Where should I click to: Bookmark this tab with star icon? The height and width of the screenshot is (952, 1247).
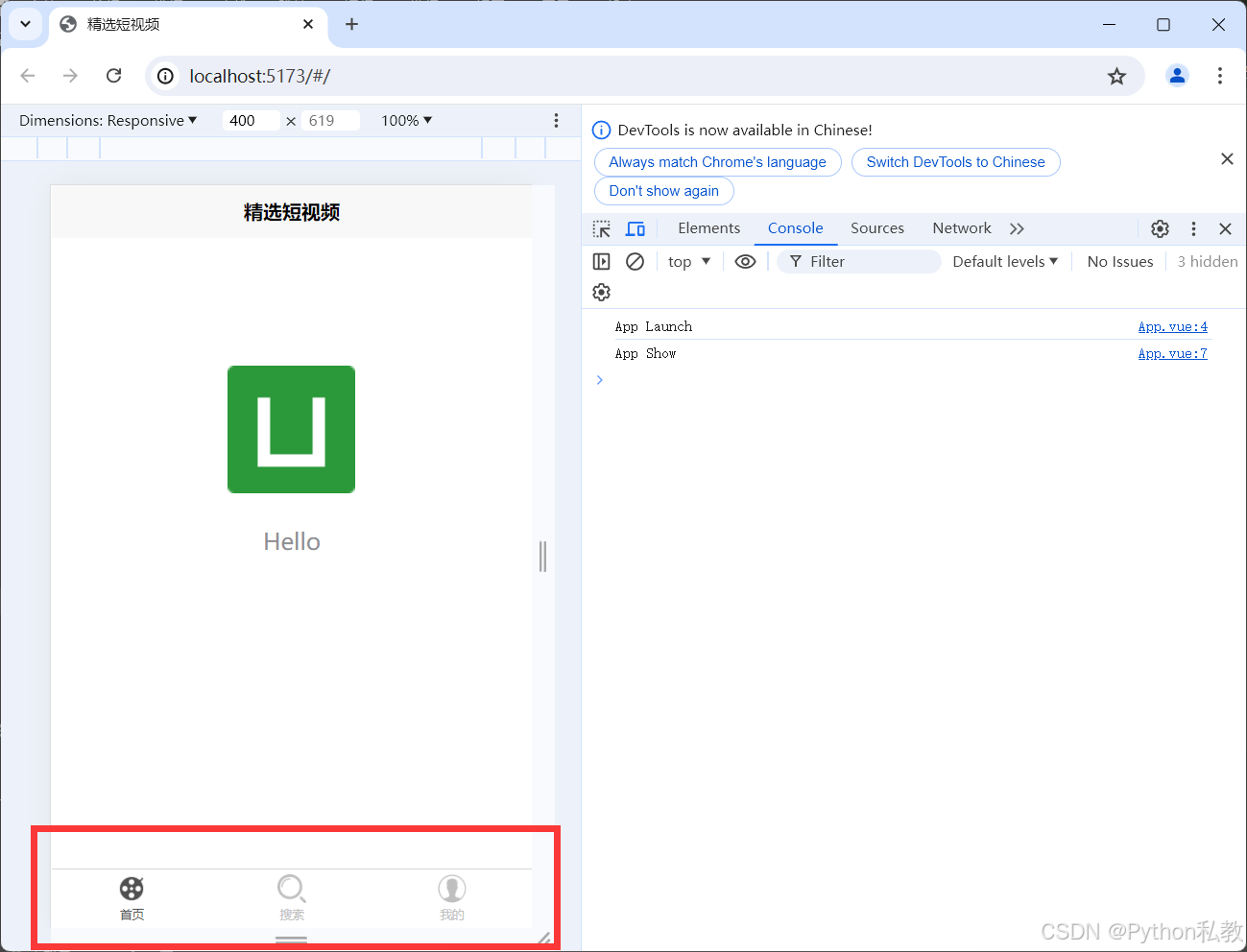pyautogui.click(x=1116, y=76)
